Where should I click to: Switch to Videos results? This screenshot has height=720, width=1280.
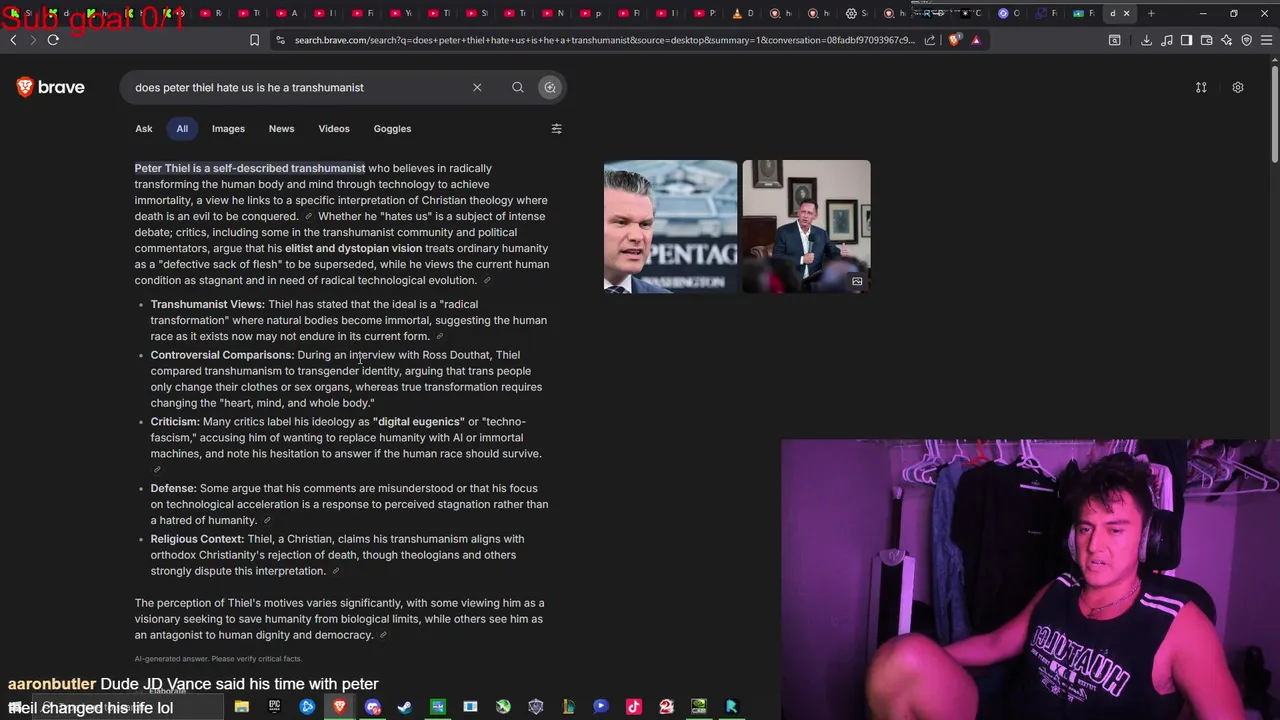334,128
